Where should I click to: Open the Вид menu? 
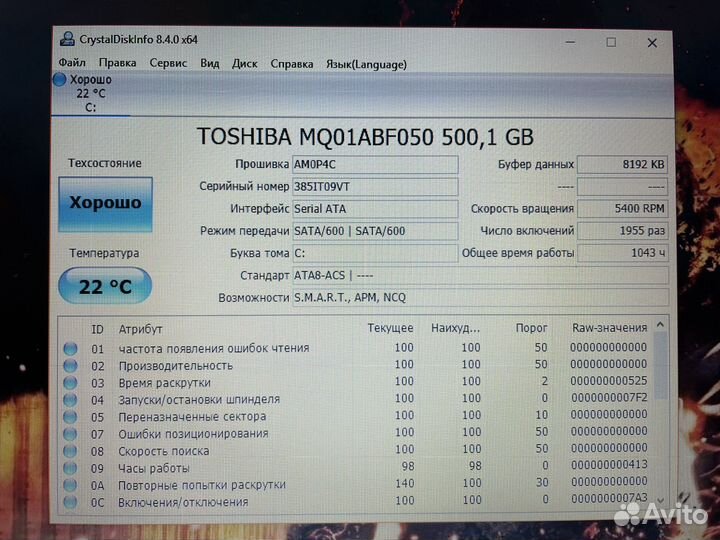[209, 63]
